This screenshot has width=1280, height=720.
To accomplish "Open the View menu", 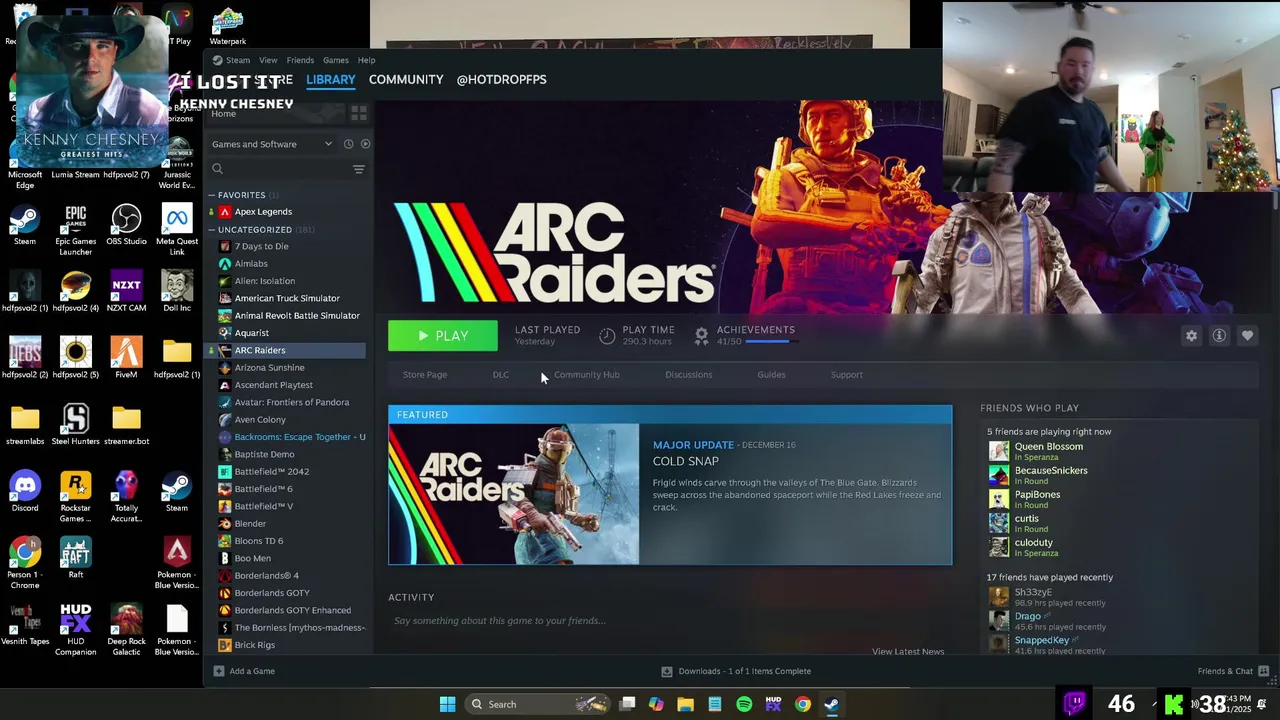I will click(268, 60).
